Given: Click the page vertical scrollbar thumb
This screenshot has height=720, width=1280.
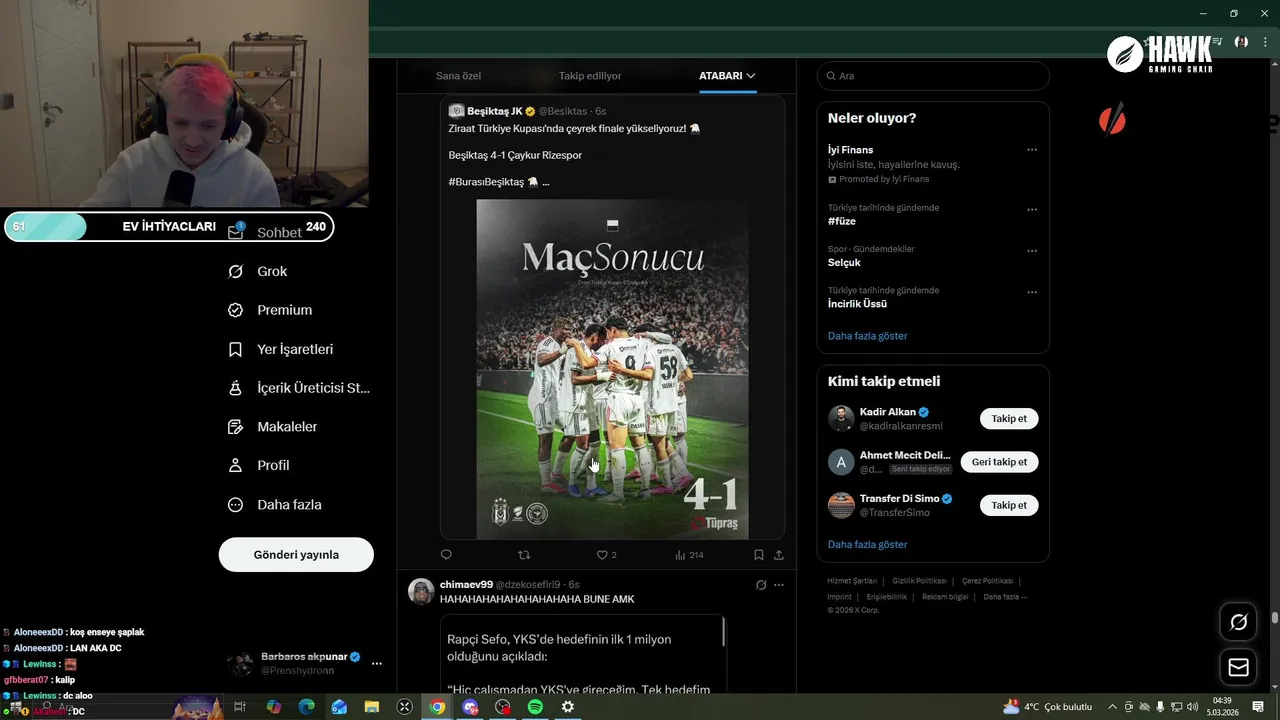Looking at the screenshot, I should click(x=1275, y=618).
